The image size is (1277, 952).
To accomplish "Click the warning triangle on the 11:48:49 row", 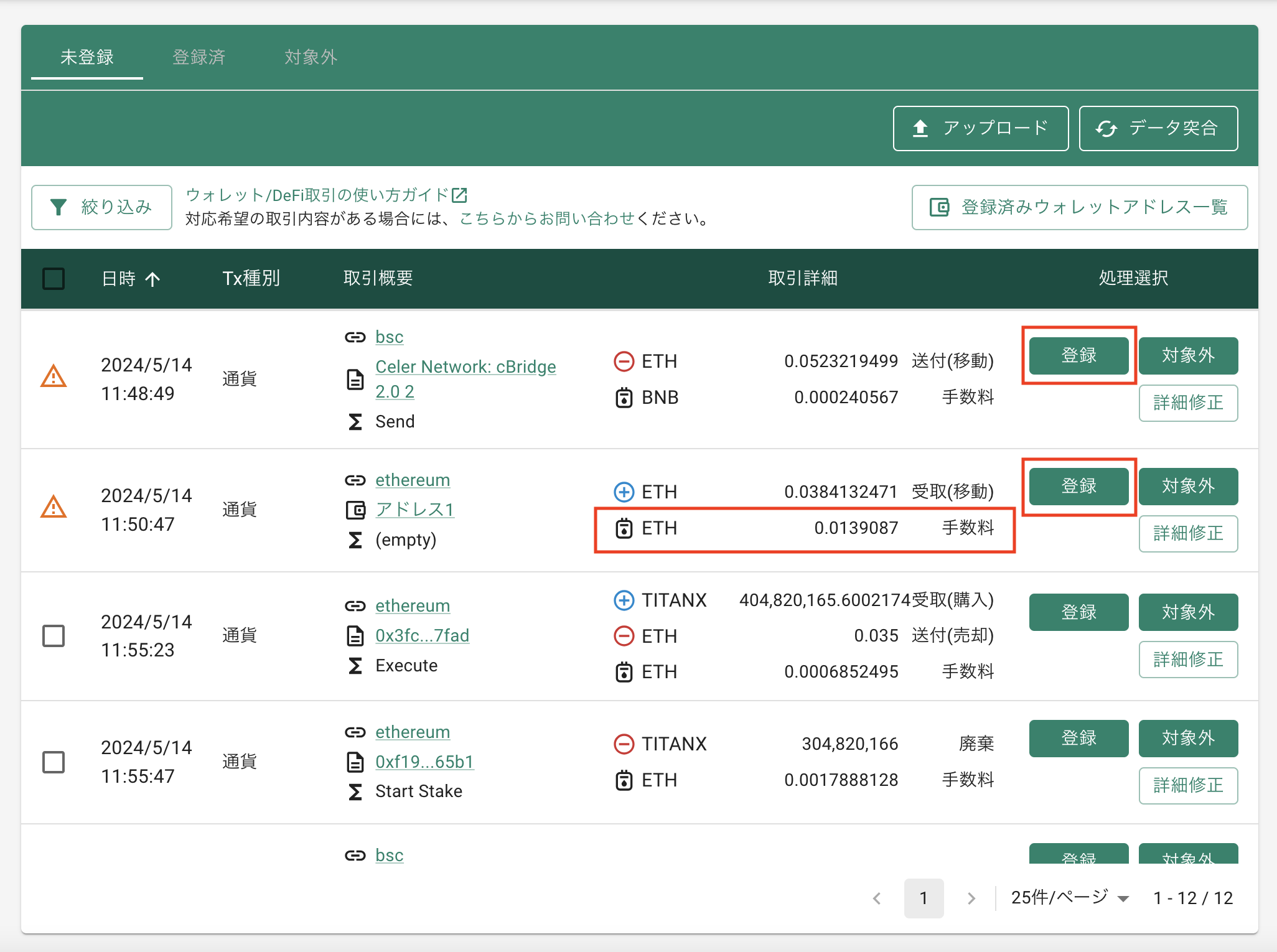I will (x=54, y=376).
